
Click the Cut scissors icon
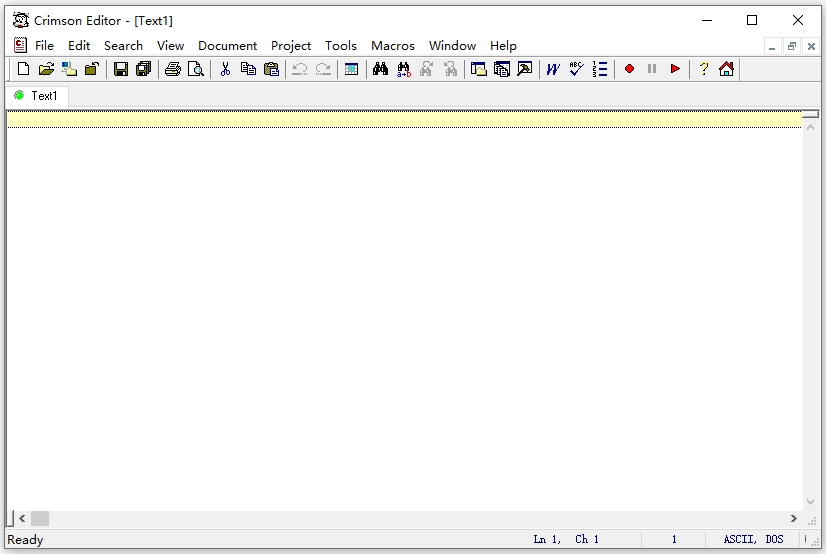[x=226, y=69]
